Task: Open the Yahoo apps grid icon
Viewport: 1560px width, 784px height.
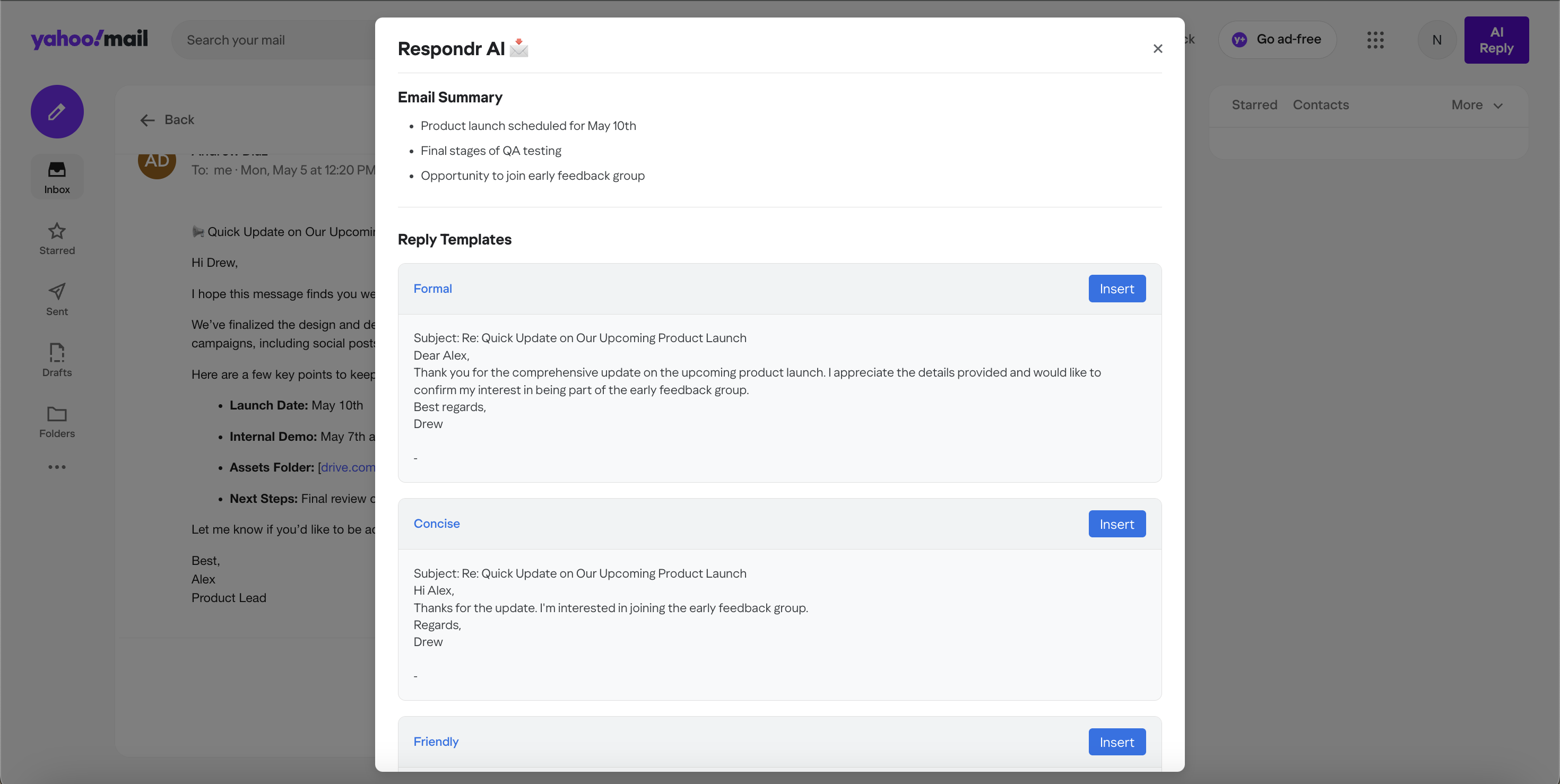Action: click(x=1375, y=40)
